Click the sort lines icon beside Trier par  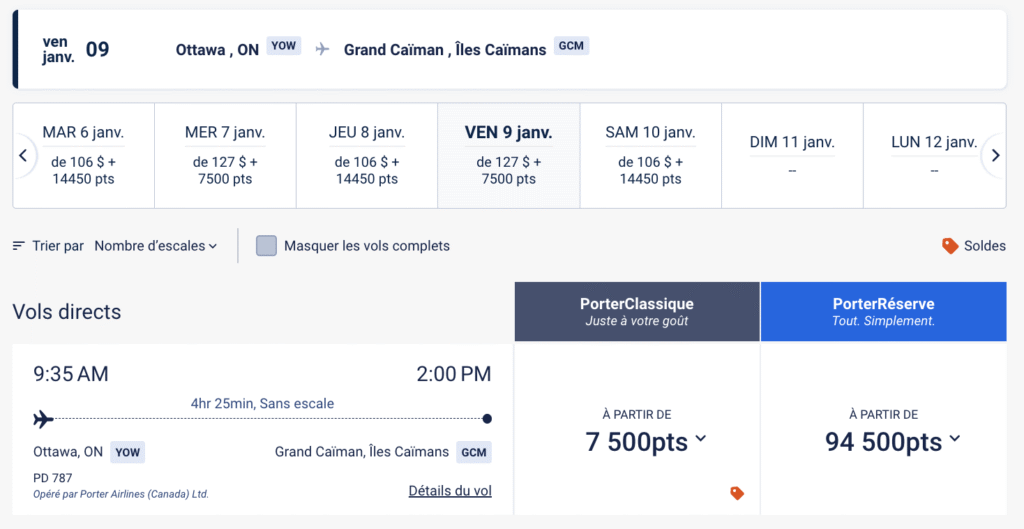coord(19,246)
